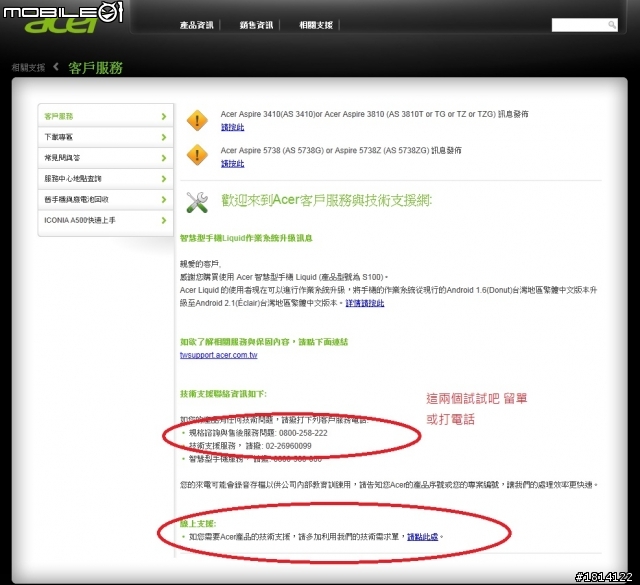Click the Acer logo in header

61,26
